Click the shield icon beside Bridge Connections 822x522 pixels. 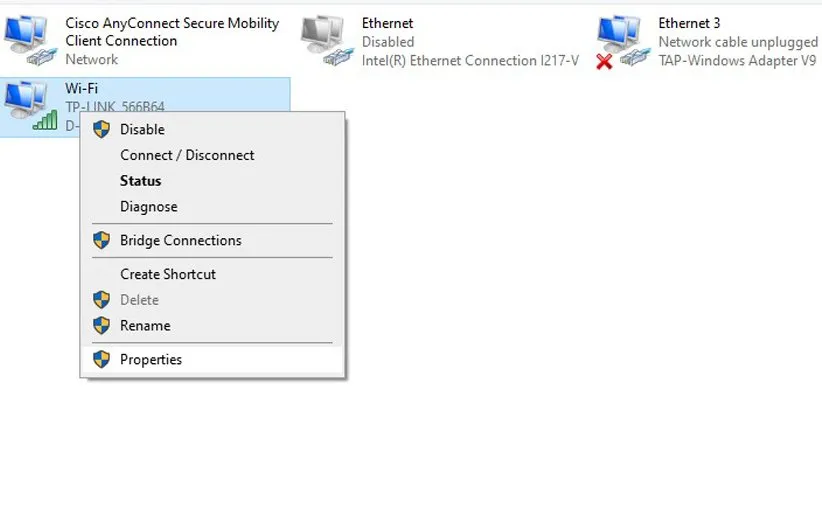101,240
